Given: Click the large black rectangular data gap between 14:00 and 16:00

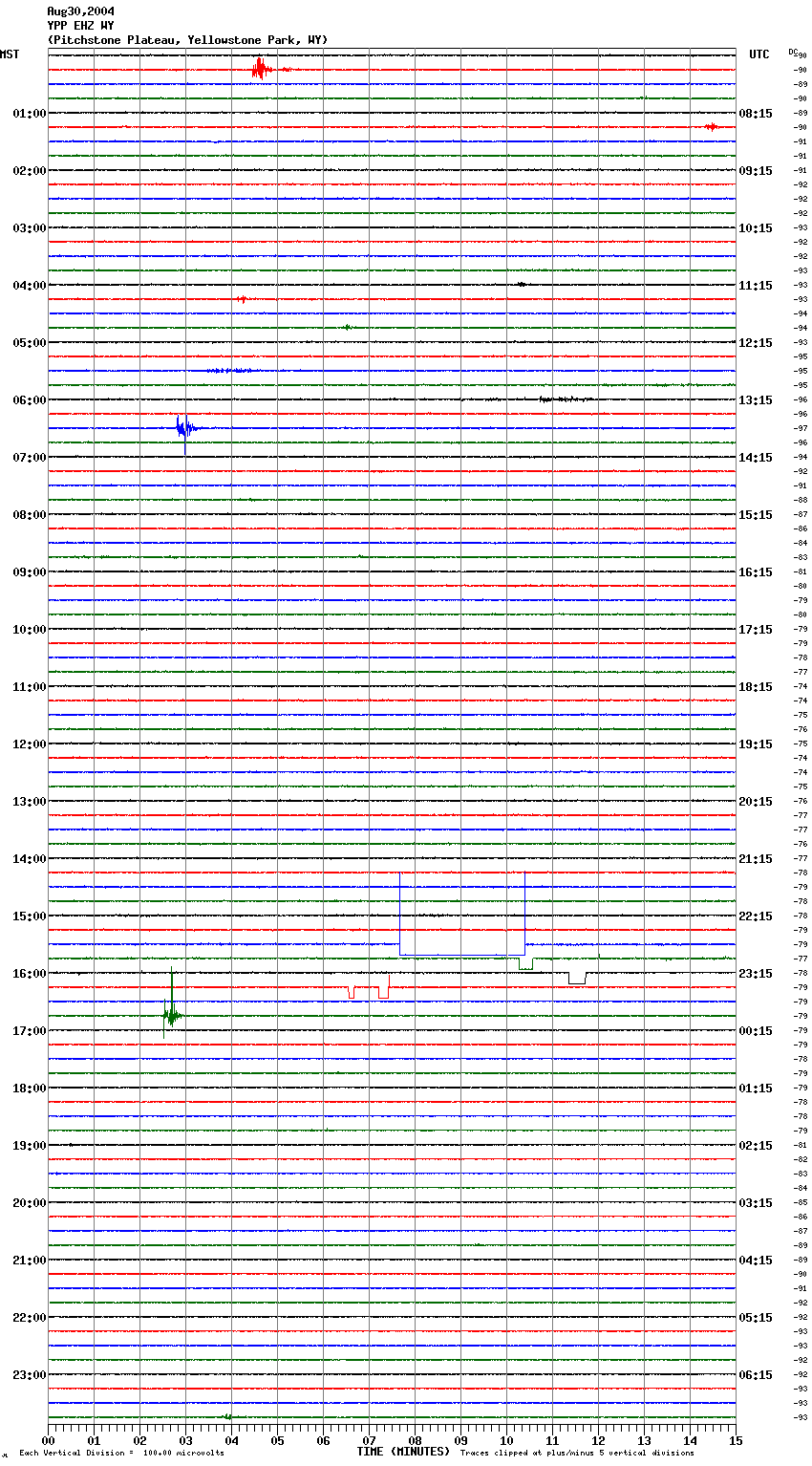Looking at the screenshot, I should point(462,915).
